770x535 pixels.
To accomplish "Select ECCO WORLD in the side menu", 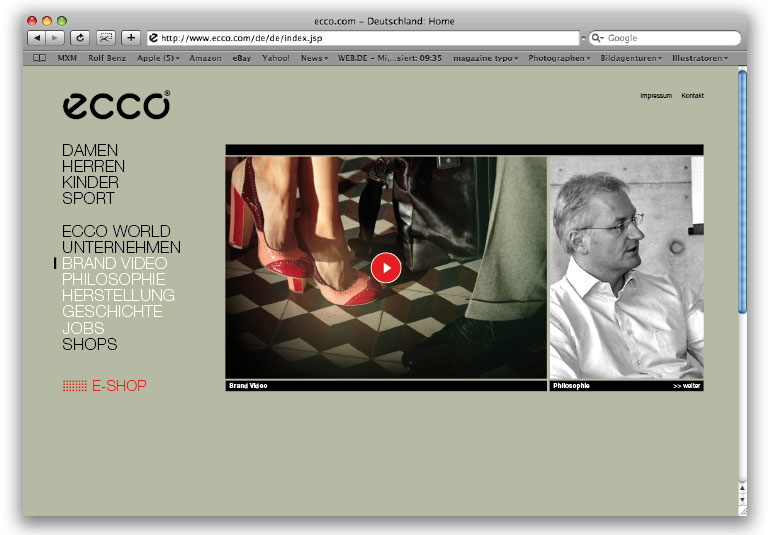I will tap(116, 231).
